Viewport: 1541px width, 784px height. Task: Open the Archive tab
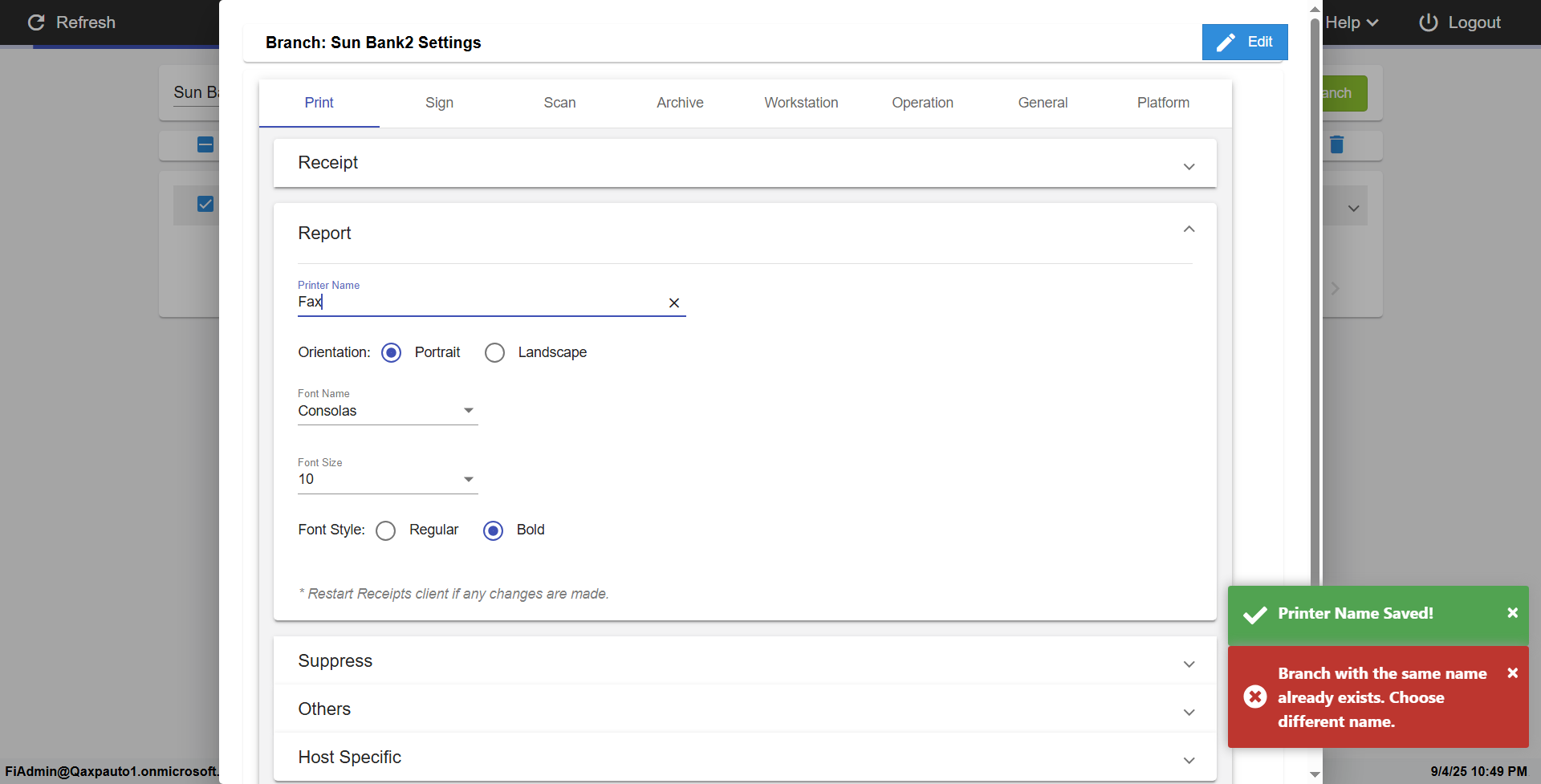tap(680, 103)
